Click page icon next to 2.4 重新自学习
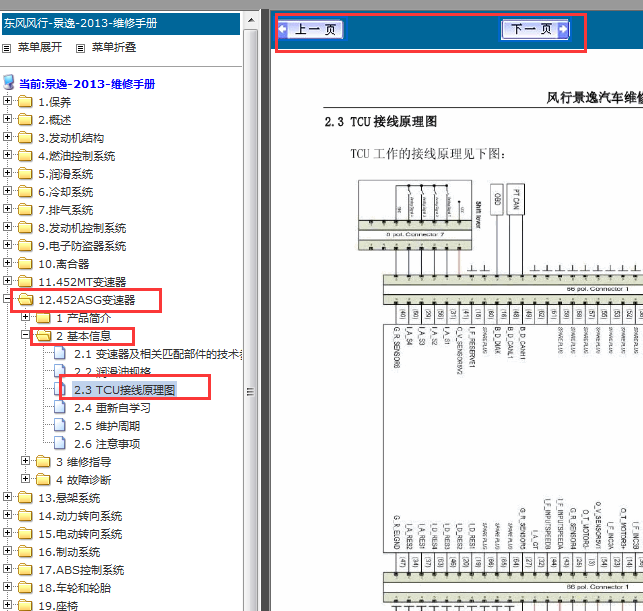Viewport: 643px width, 611px height. (60, 407)
